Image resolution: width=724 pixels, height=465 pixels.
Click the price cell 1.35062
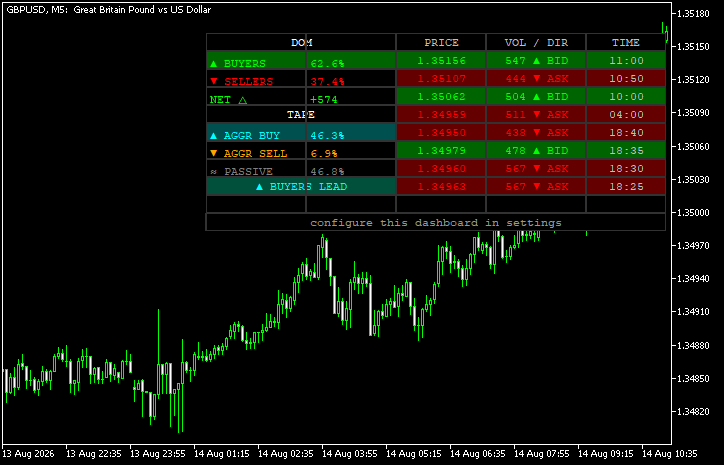pyautogui.click(x=441, y=97)
